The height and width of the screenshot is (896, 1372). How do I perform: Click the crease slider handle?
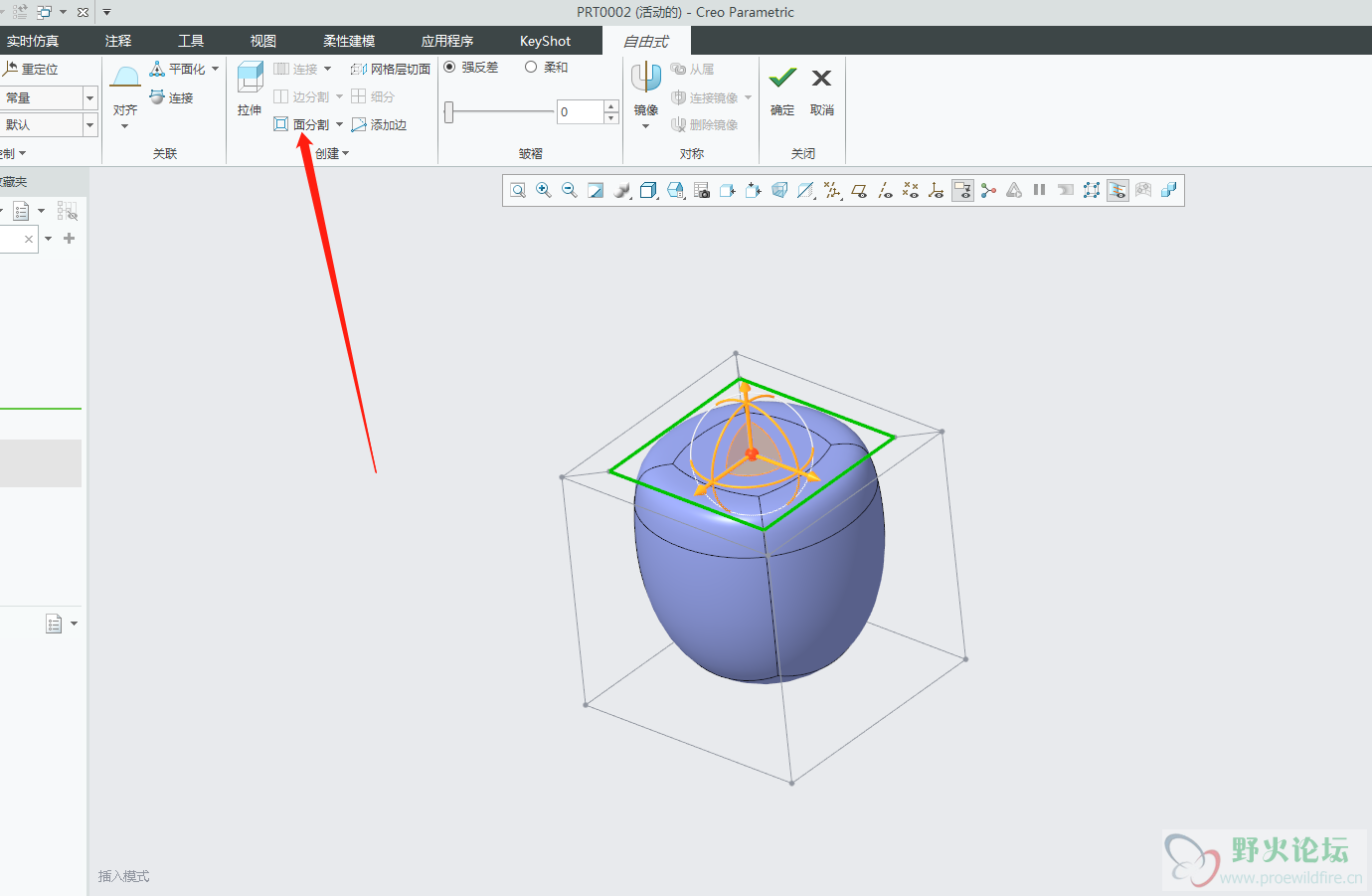click(x=448, y=111)
